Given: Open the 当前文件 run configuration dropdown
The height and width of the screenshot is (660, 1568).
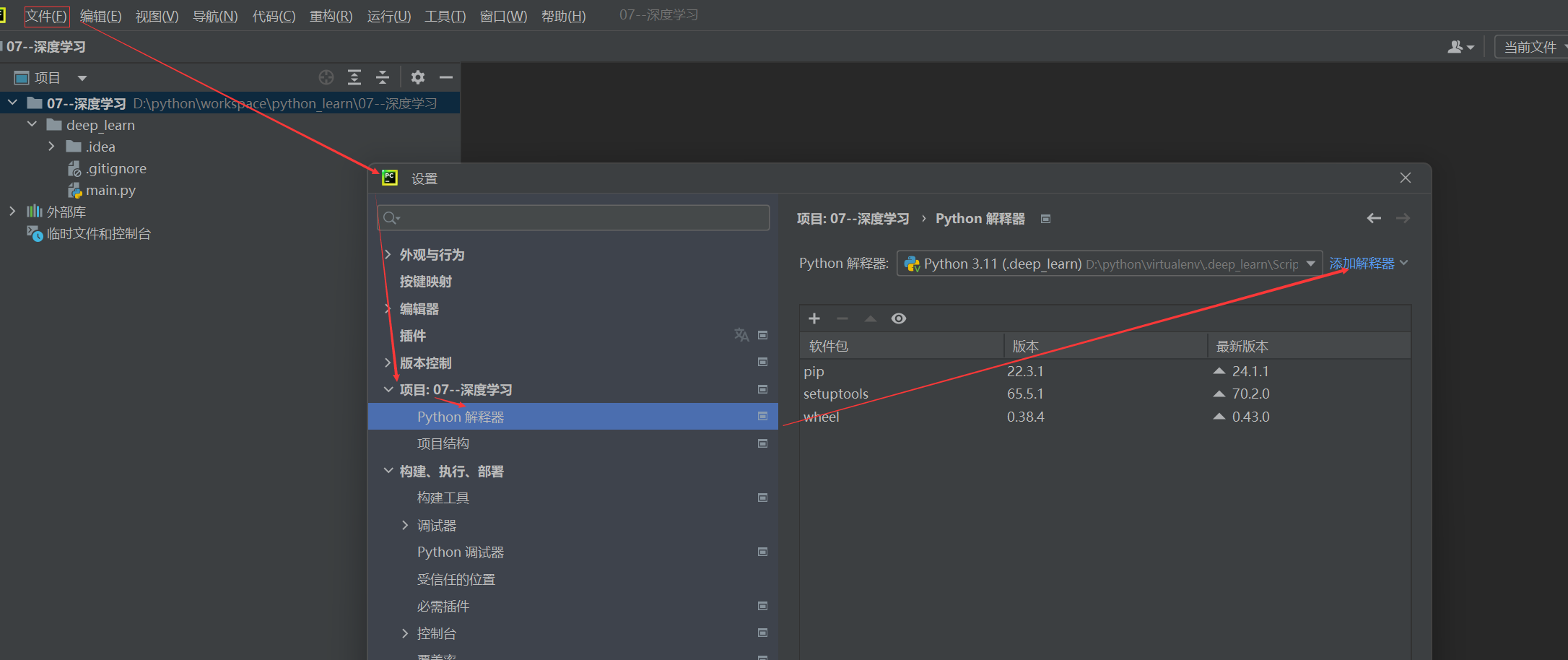Looking at the screenshot, I should (x=1531, y=47).
